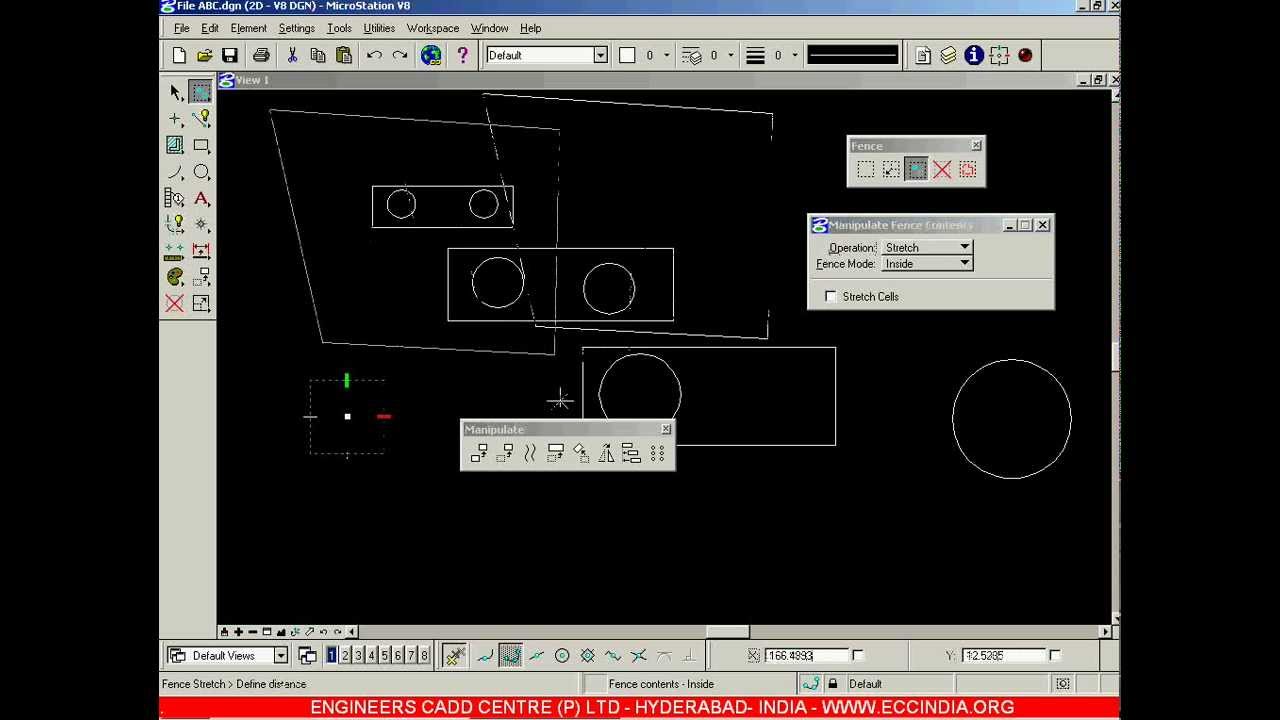
Task: Click the Copy icon in the toolbar
Action: (318, 56)
